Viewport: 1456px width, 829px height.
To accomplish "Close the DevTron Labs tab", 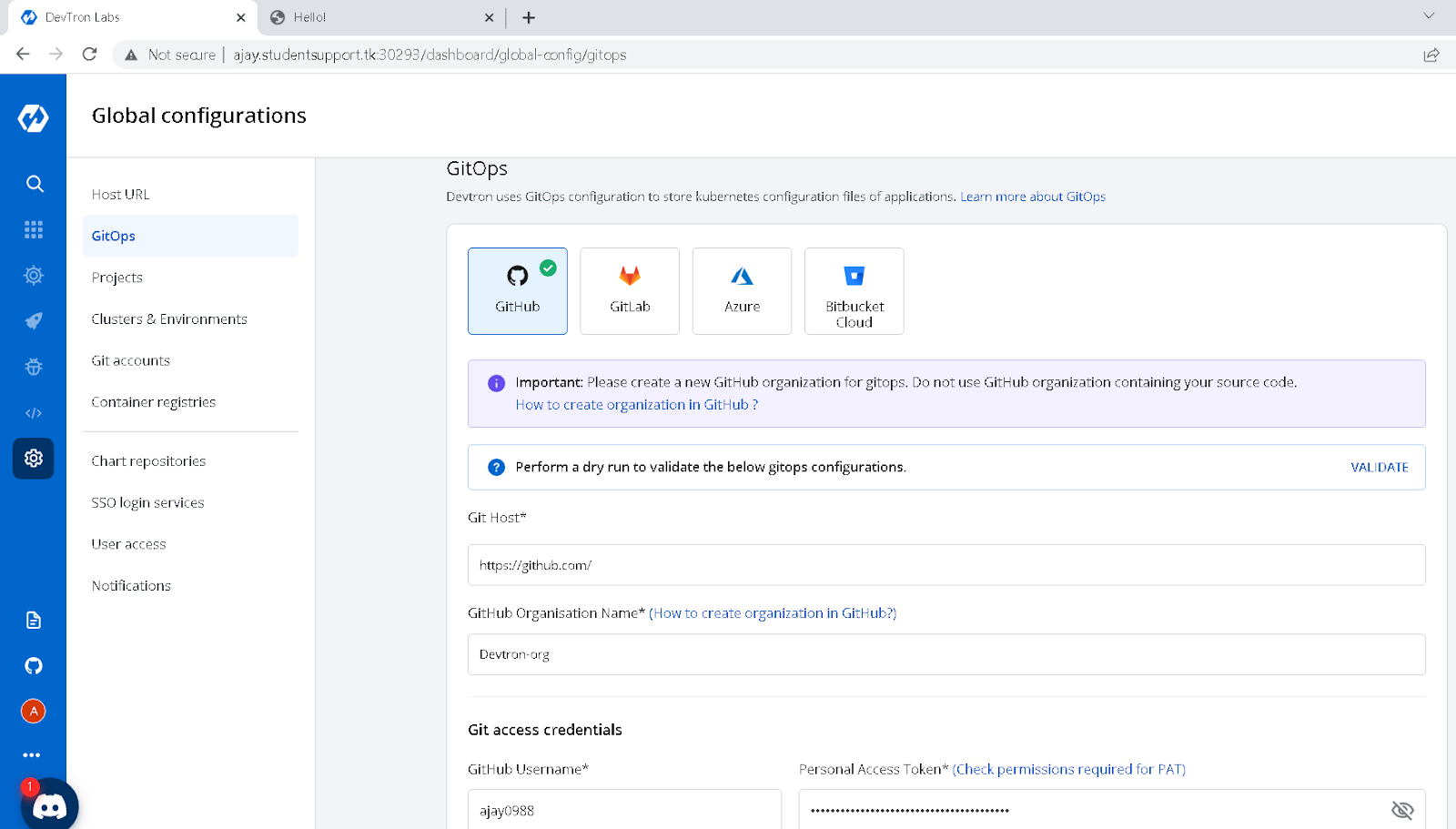I will (241, 17).
